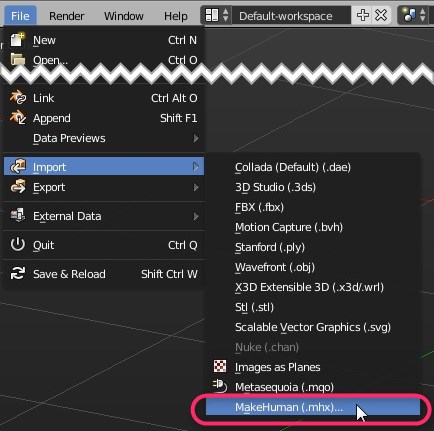Expand the Data Previews submenu
Screen dimensions: 434x431
tap(104, 138)
